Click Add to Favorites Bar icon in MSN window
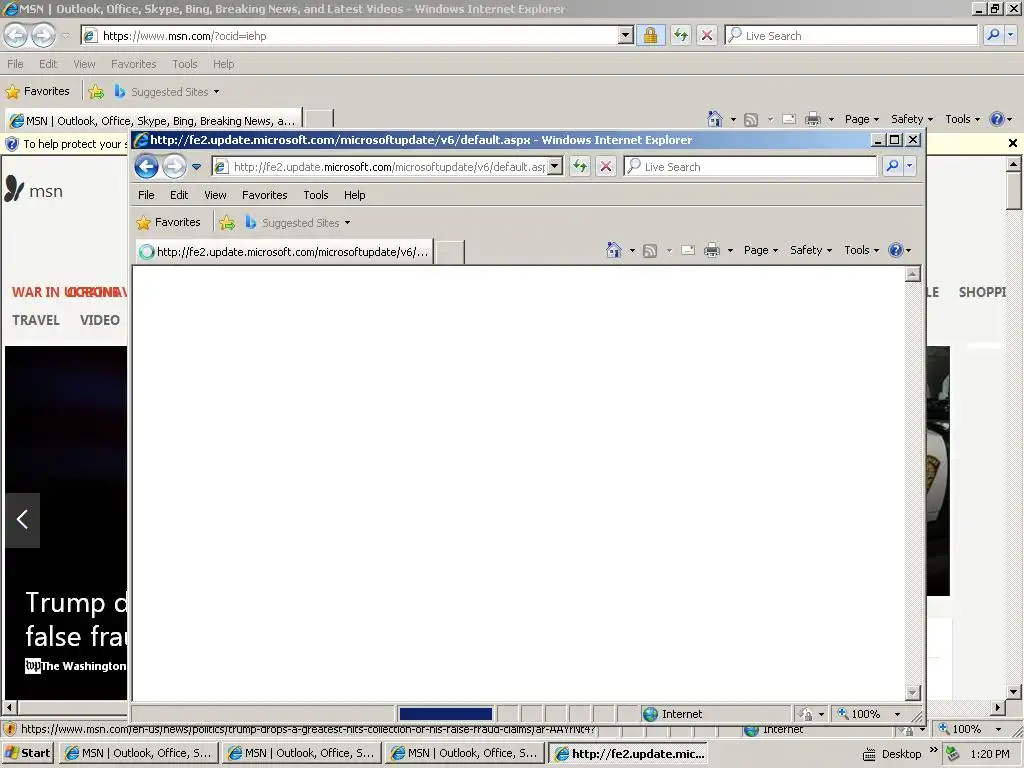 pos(96,91)
